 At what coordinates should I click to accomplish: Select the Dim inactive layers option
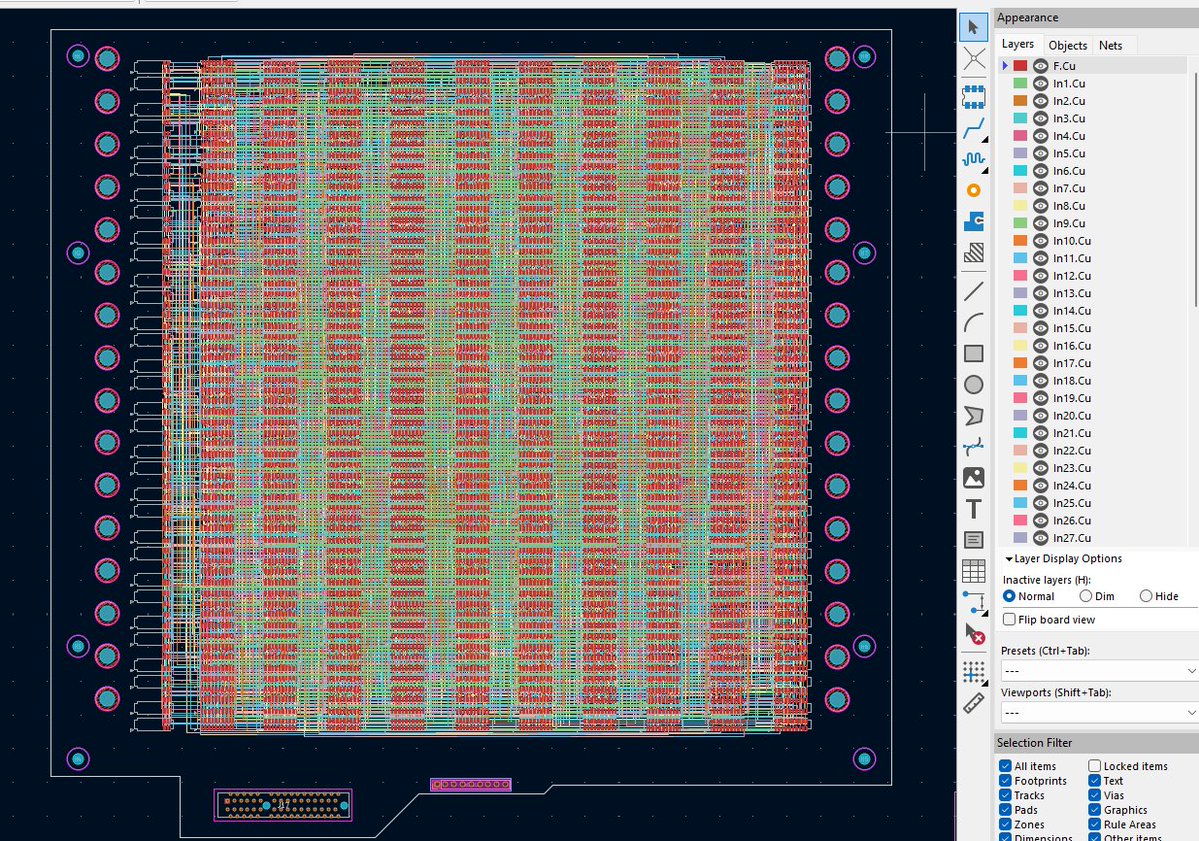point(1085,596)
